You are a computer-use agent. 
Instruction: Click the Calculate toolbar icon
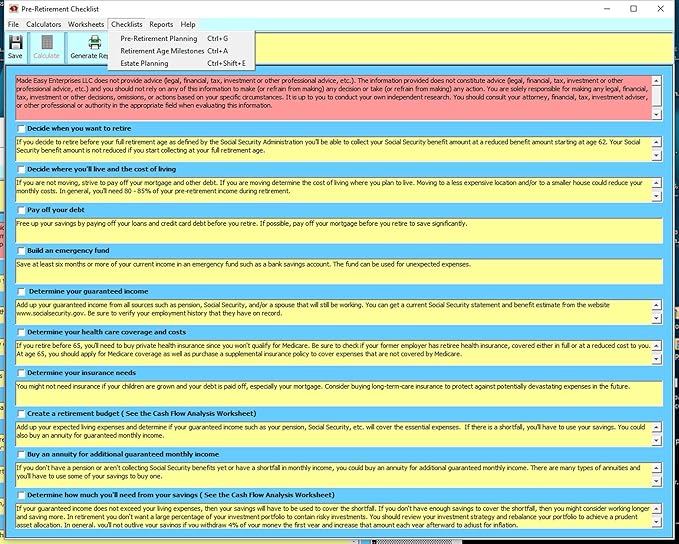pos(46,43)
